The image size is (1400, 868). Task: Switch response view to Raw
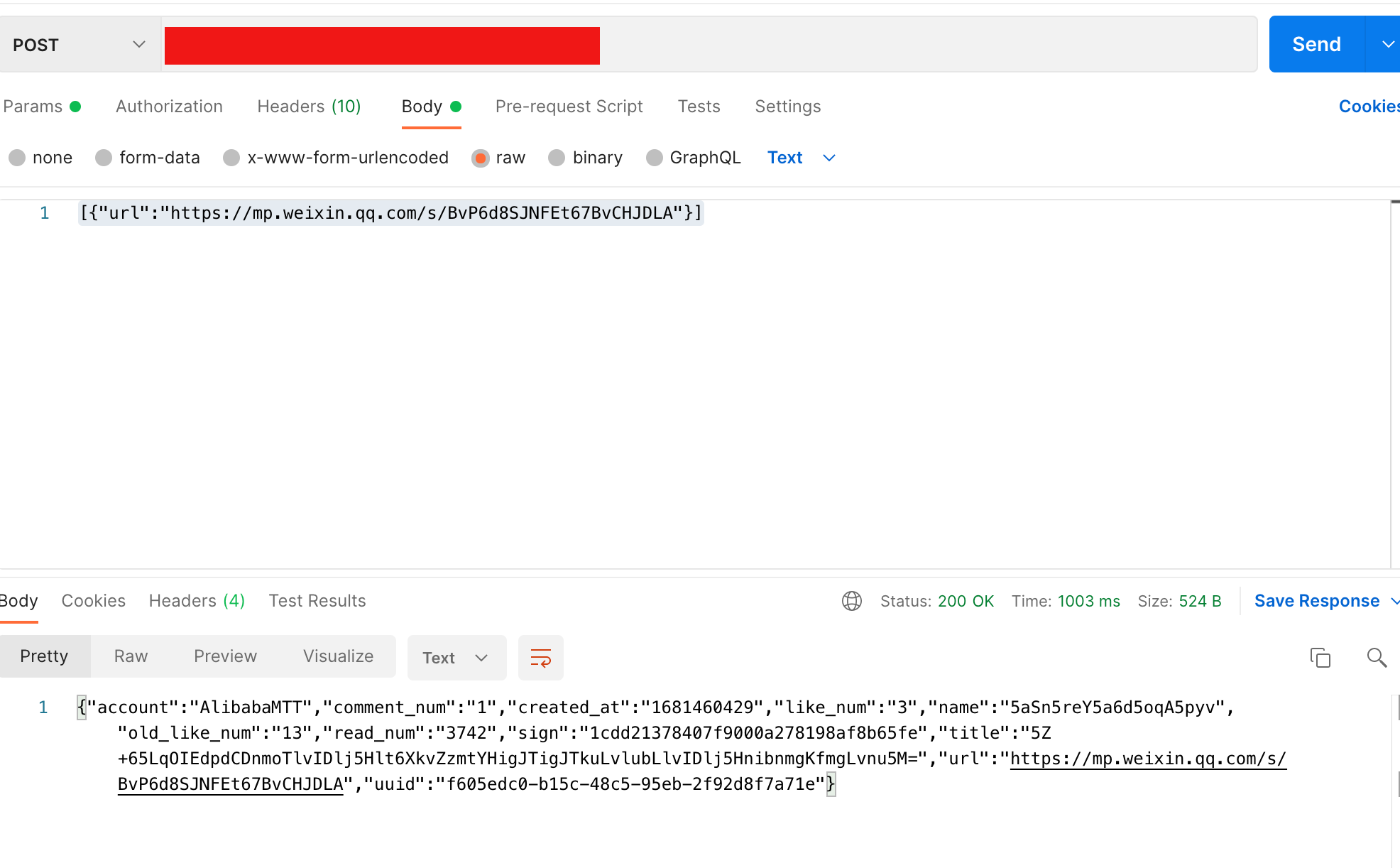click(131, 656)
